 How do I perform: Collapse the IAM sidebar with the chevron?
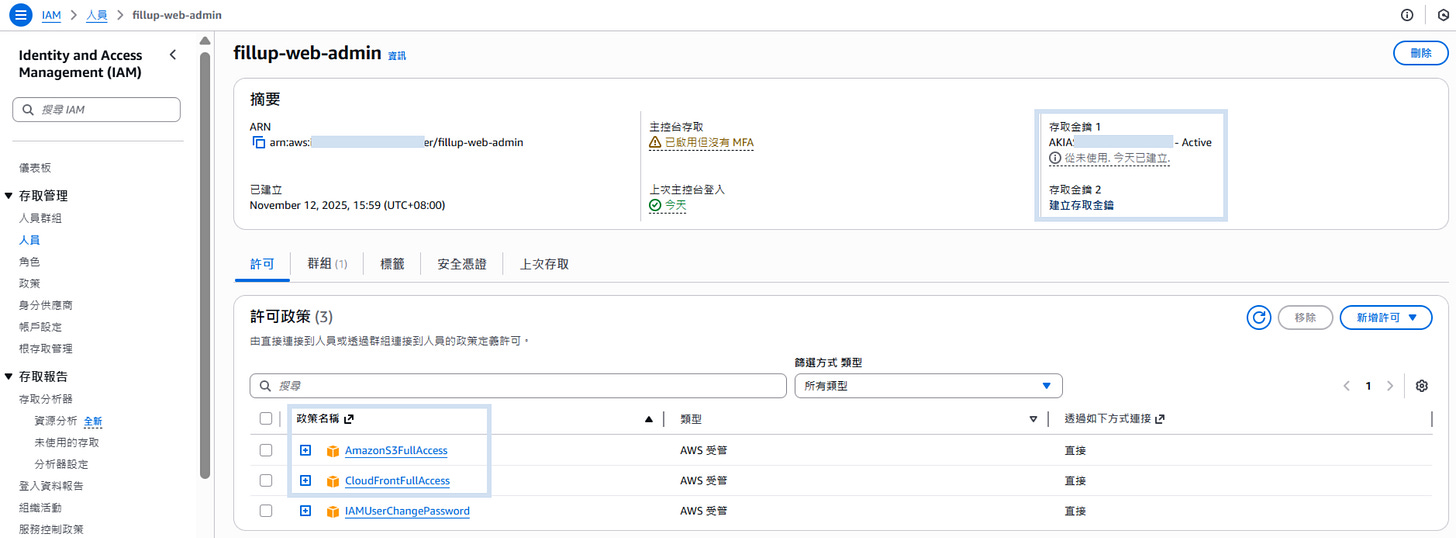tap(173, 55)
